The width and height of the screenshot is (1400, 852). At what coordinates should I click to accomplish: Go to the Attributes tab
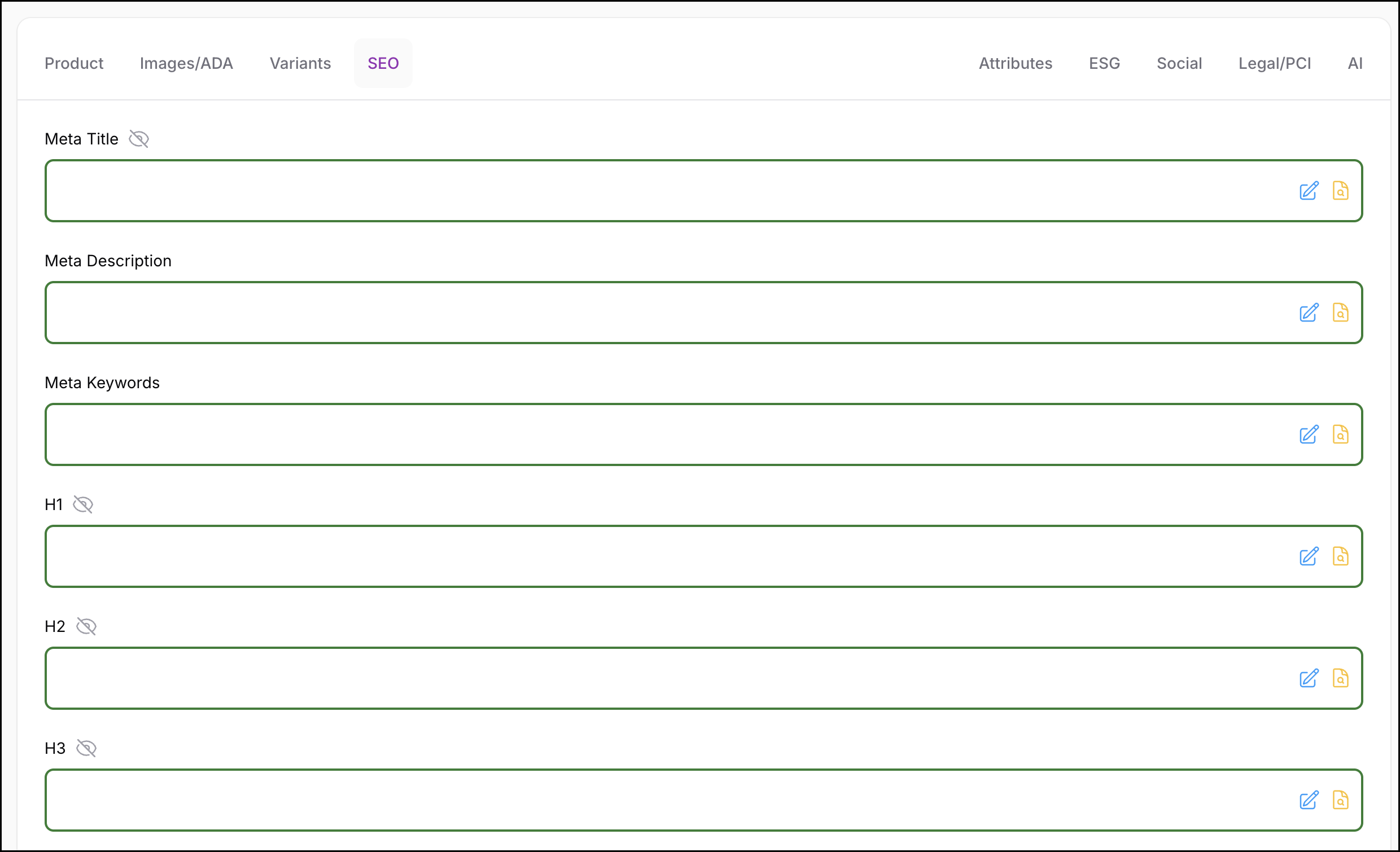coord(1016,63)
